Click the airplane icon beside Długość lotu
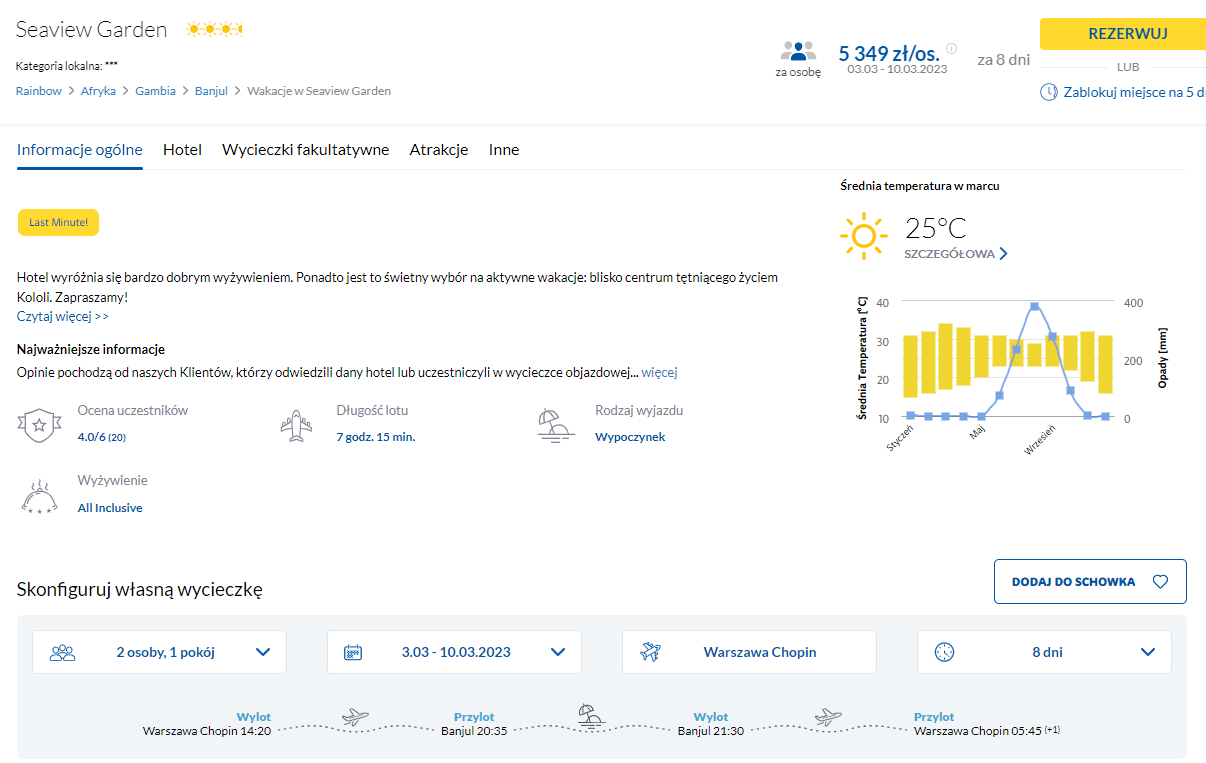The width and height of the screenshot is (1206, 763). pyautogui.click(x=294, y=426)
